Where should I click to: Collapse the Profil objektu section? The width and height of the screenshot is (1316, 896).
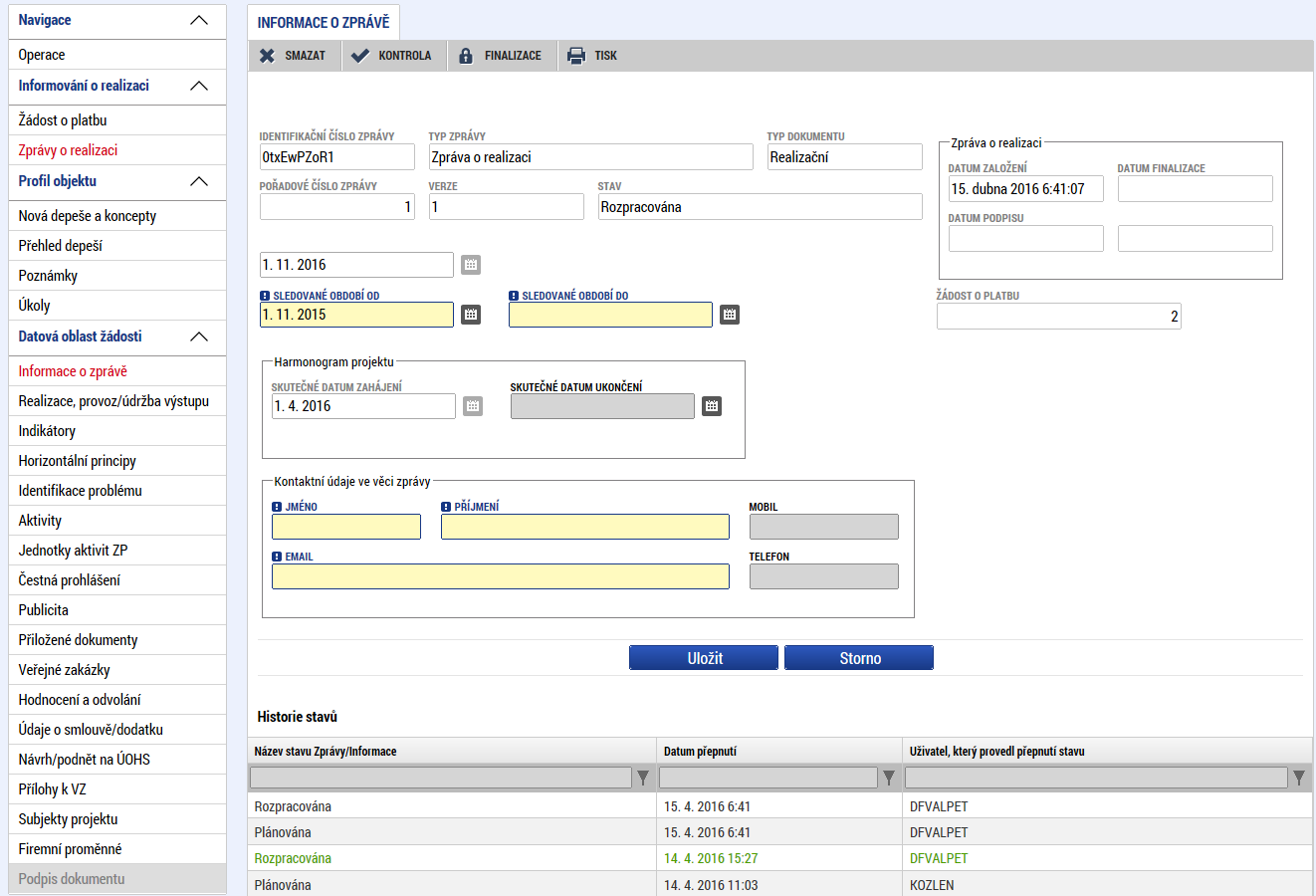click(199, 182)
